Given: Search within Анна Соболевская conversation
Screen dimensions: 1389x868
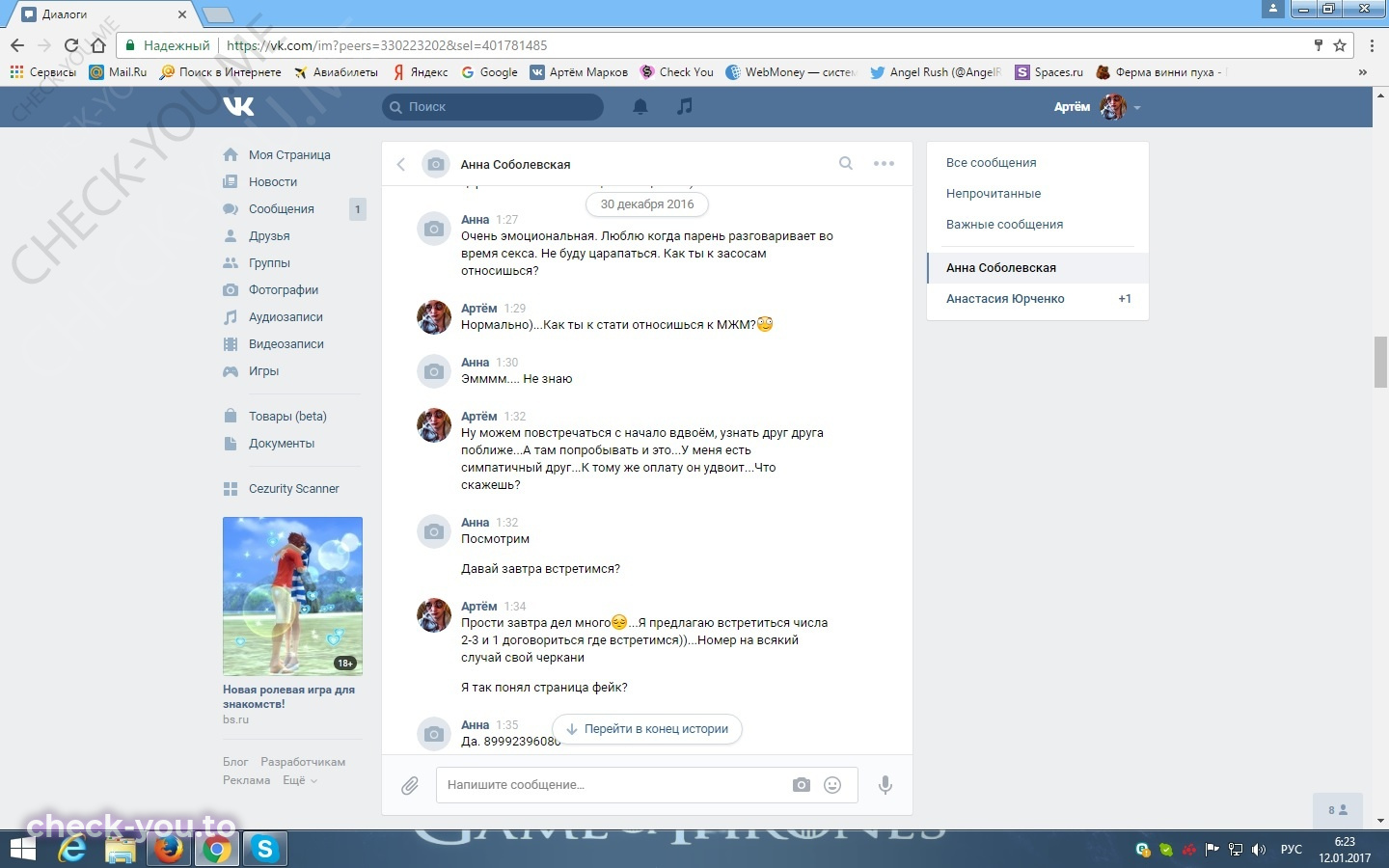Looking at the screenshot, I should pos(846,164).
